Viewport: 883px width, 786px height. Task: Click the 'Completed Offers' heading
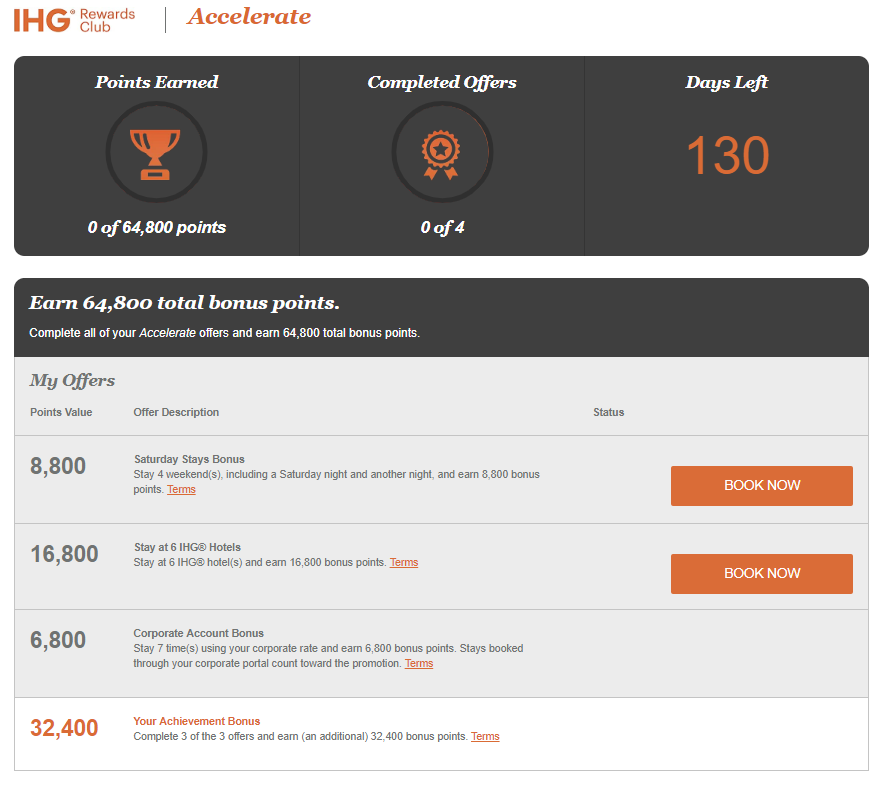point(442,82)
